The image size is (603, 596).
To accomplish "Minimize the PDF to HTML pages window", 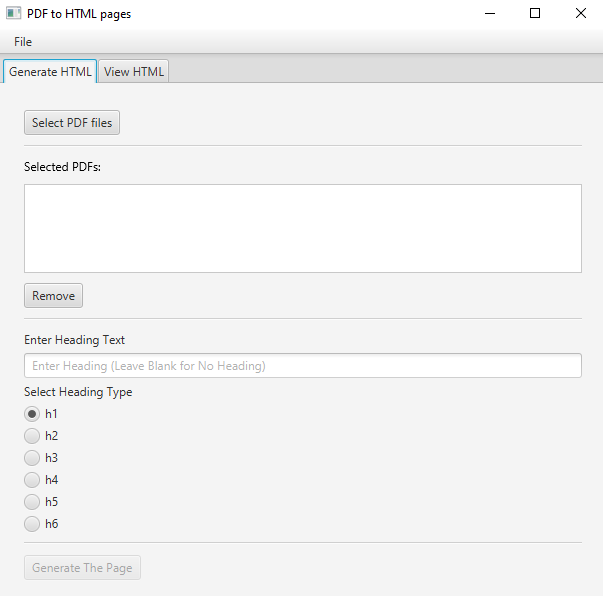I will pos(490,14).
